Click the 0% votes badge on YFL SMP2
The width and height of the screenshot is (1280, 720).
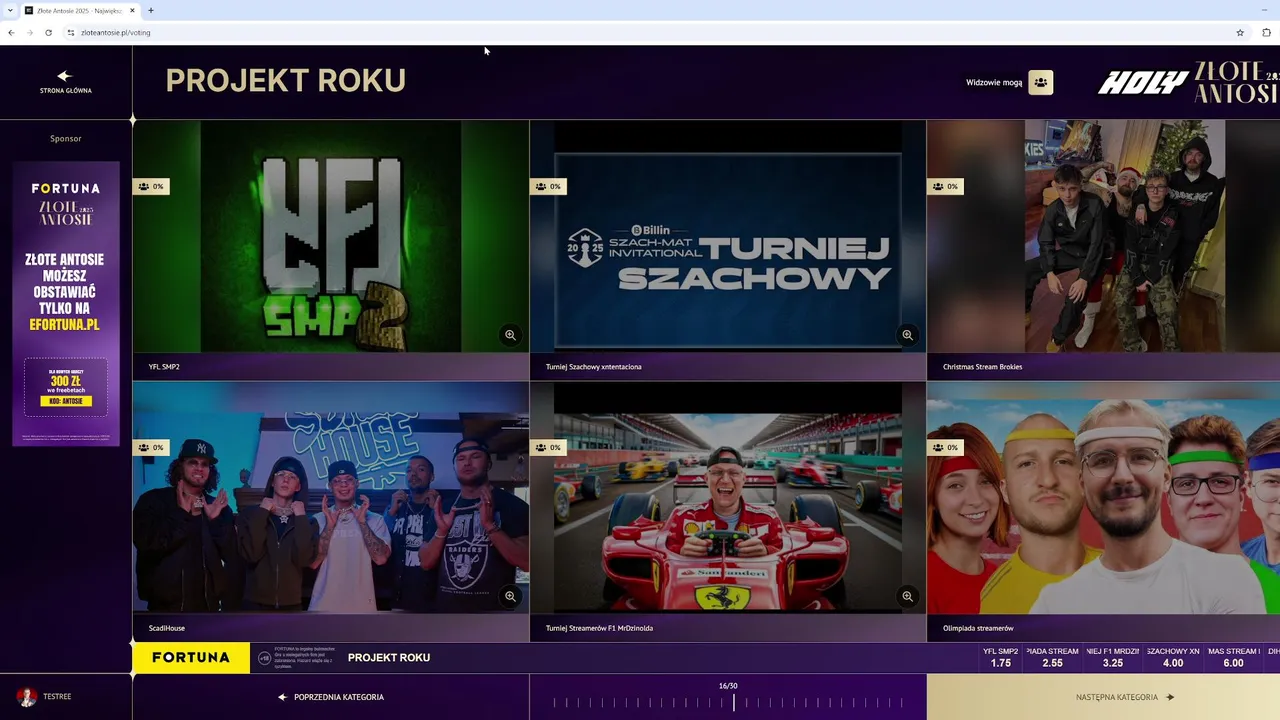[151, 186]
